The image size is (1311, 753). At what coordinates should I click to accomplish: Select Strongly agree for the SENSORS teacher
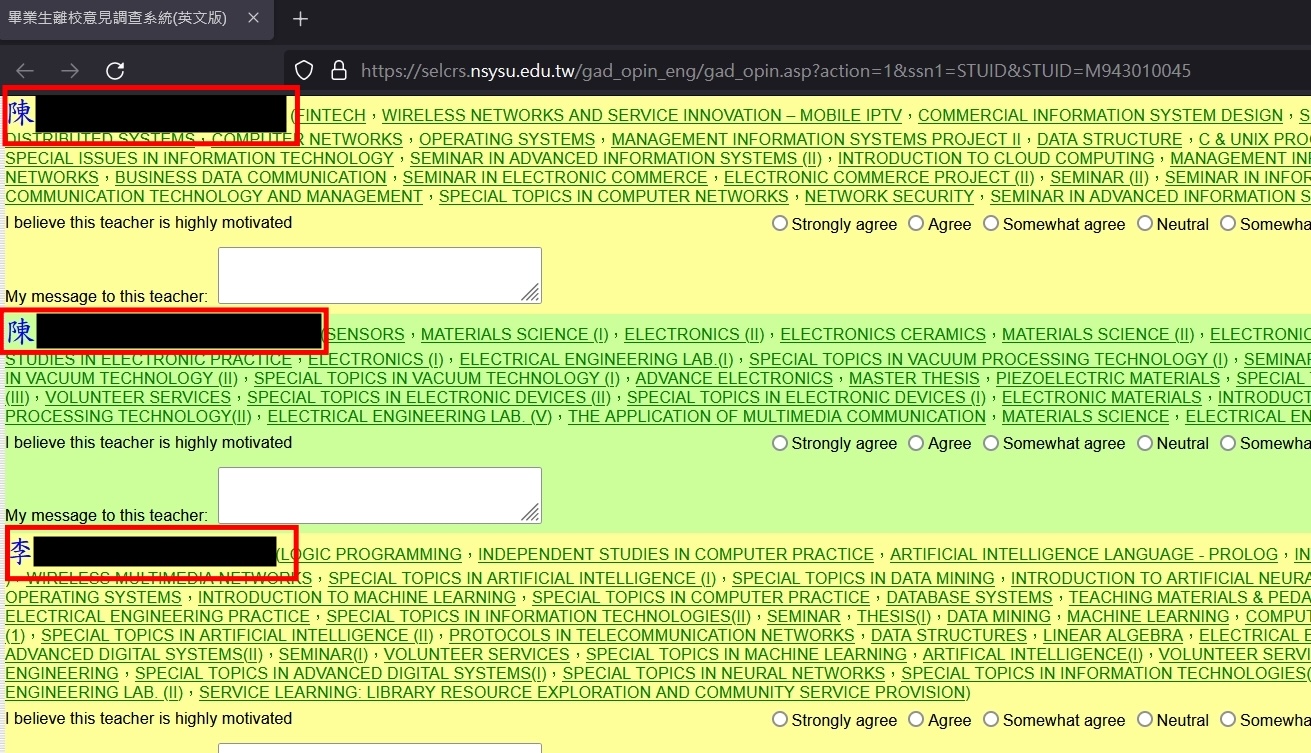click(x=780, y=442)
